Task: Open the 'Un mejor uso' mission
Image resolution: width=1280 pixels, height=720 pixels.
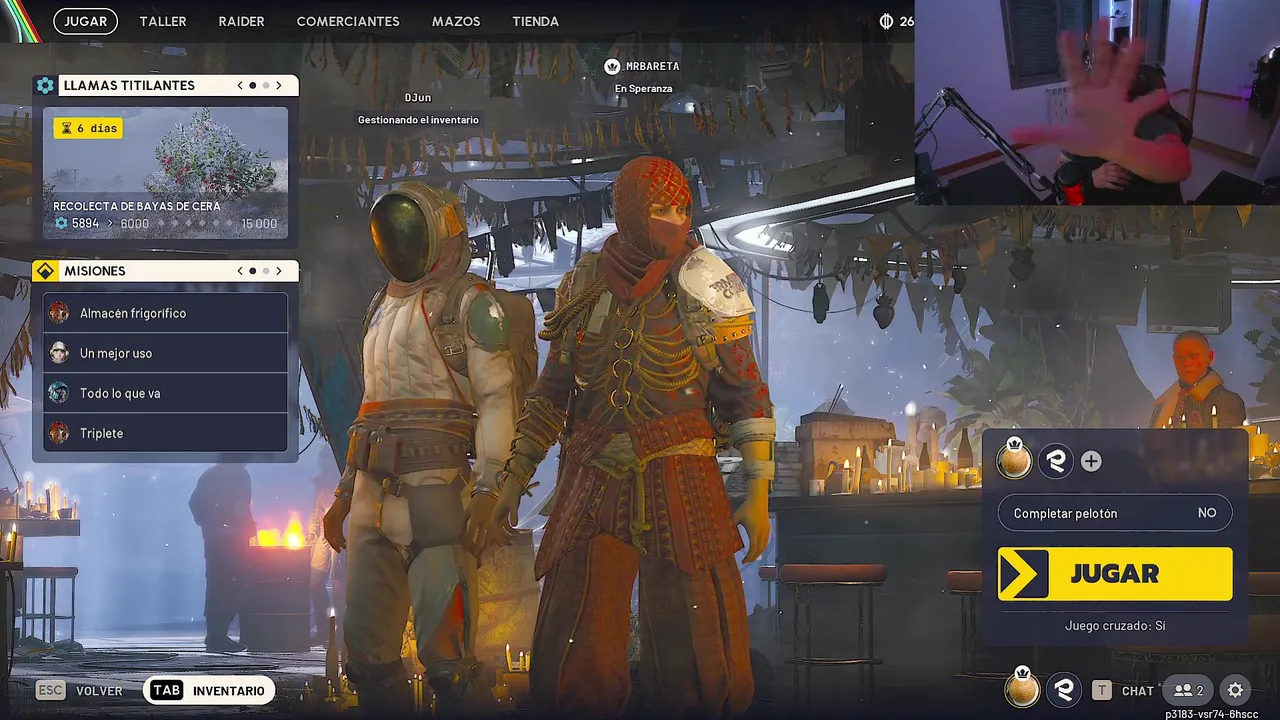Action: (x=165, y=353)
